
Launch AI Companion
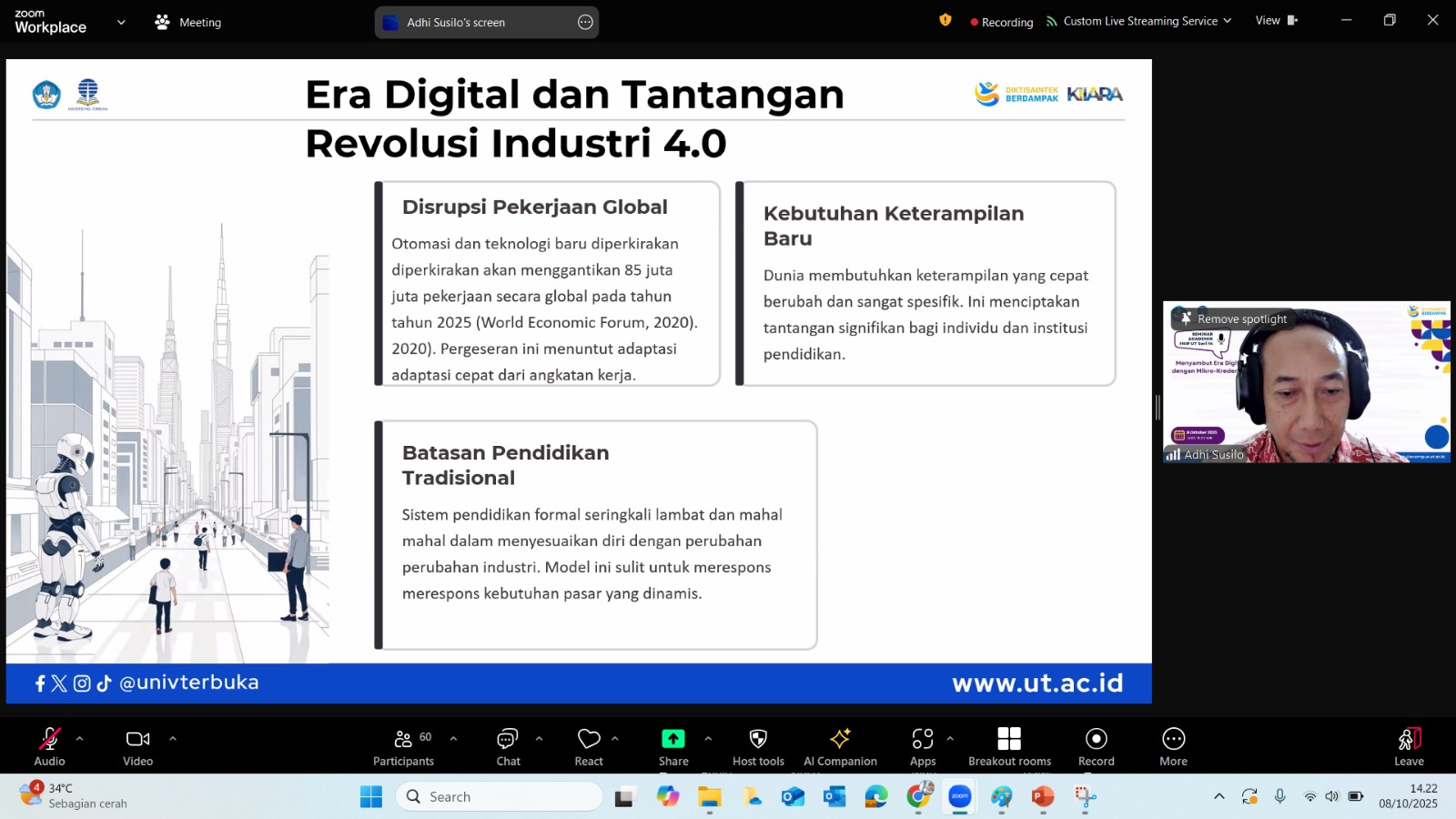(840, 739)
